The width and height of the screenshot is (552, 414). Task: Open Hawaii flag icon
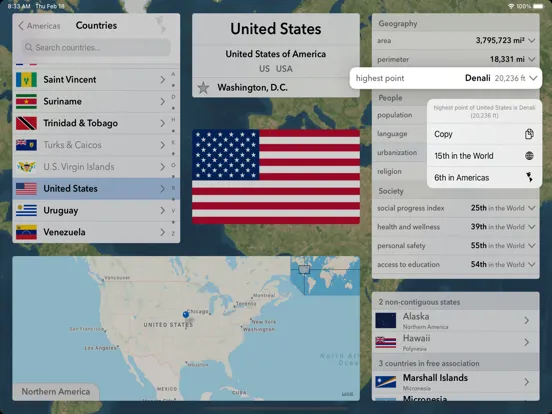click(x=385, y=342)
